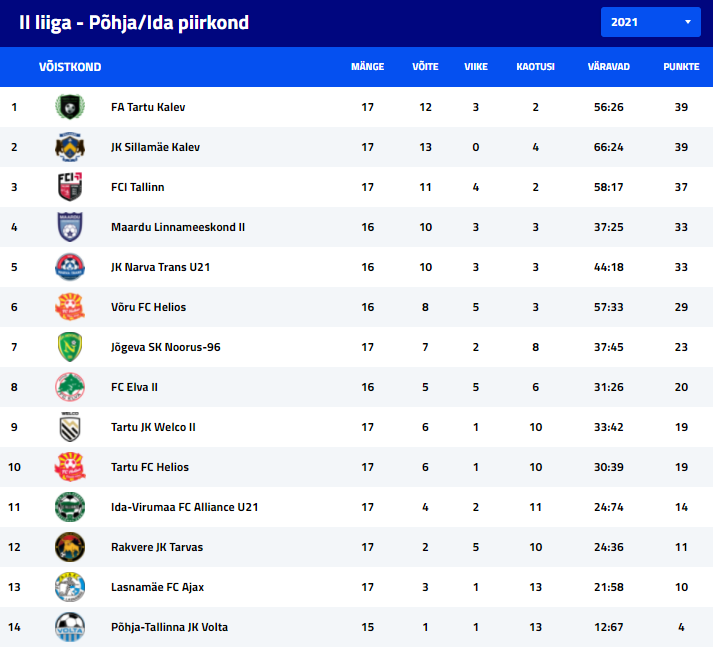This screenshot has height=647, width=713.
Task: Expand the season selector arrow
Action: (688, 22)
